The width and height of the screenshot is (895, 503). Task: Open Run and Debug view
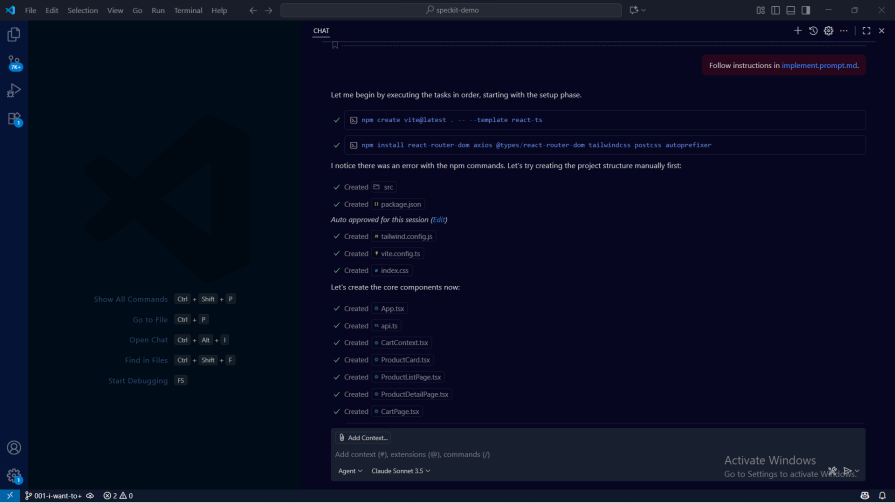14,91
